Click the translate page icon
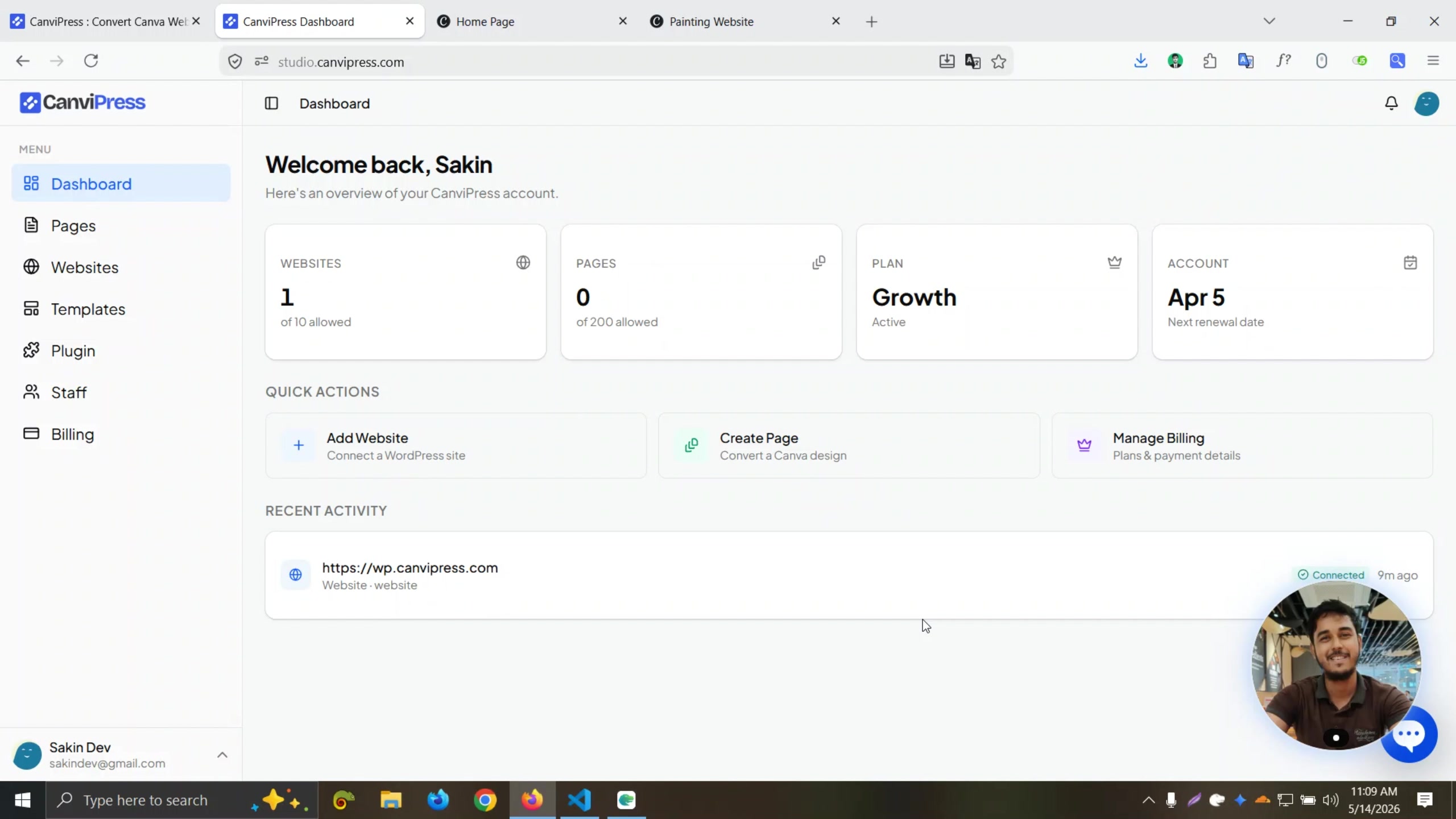1456x819 pixels. tap(973, 61)
